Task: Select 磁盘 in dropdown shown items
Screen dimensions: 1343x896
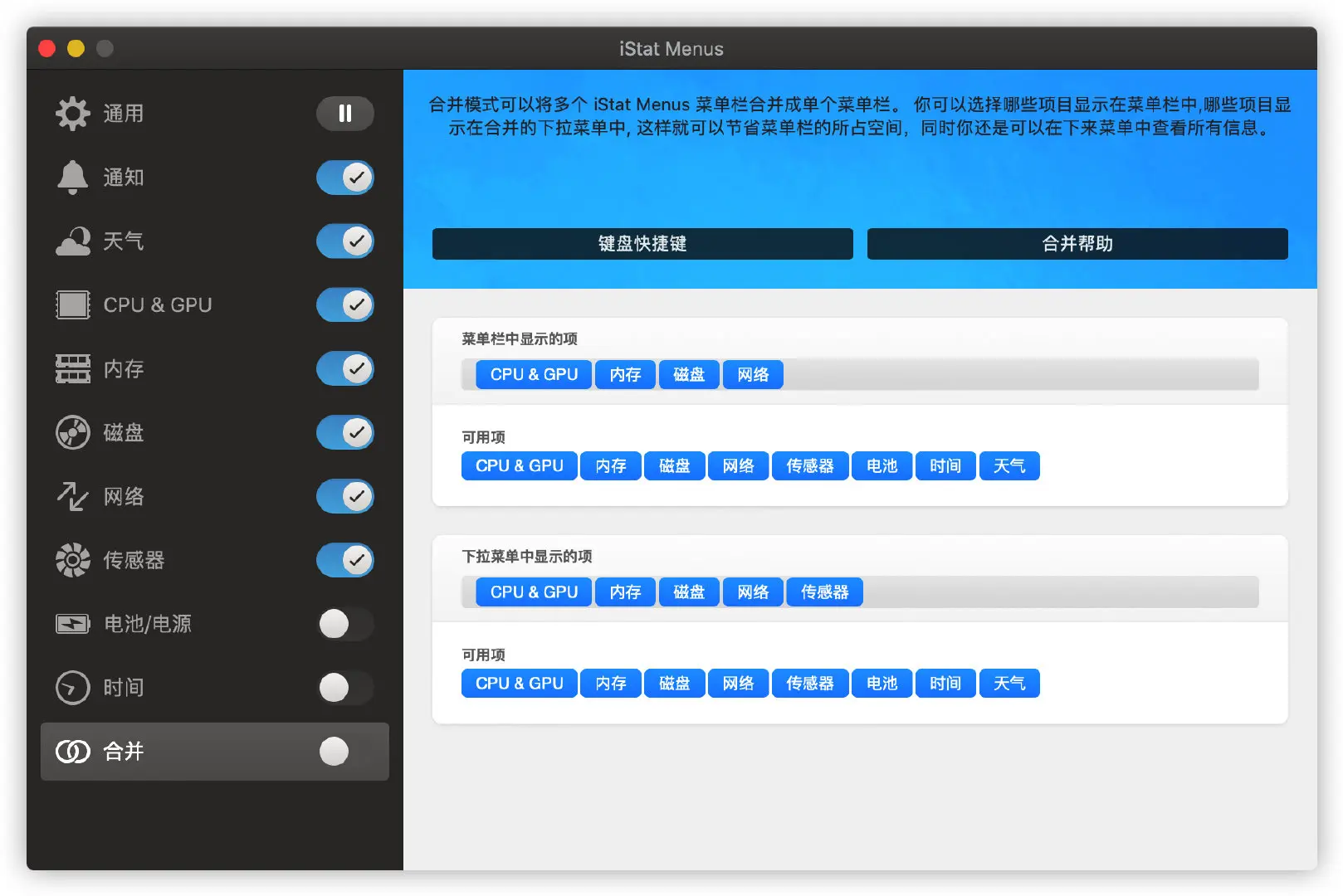Action: 689,592
